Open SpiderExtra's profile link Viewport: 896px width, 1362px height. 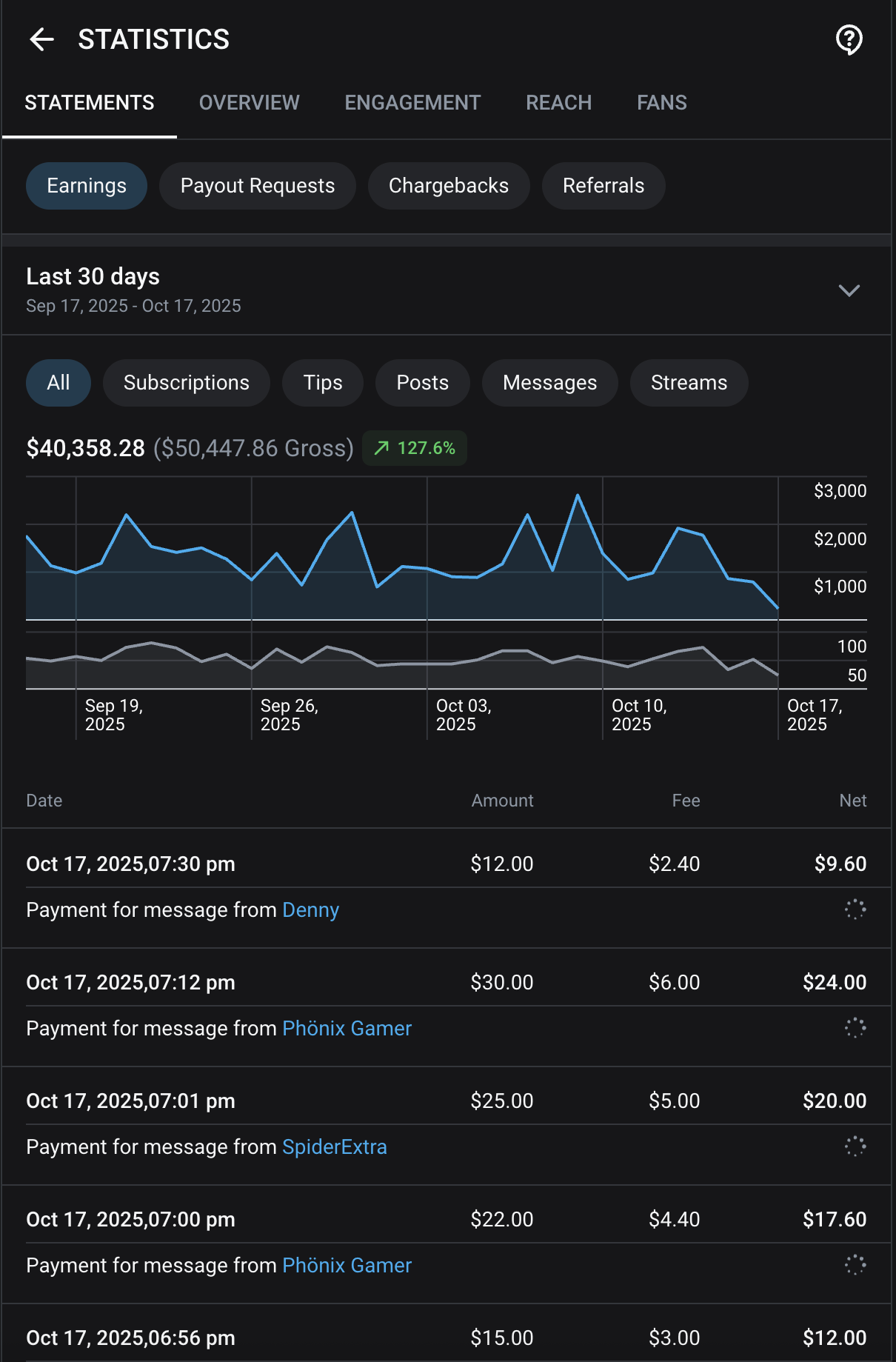tap(335, 1146)
